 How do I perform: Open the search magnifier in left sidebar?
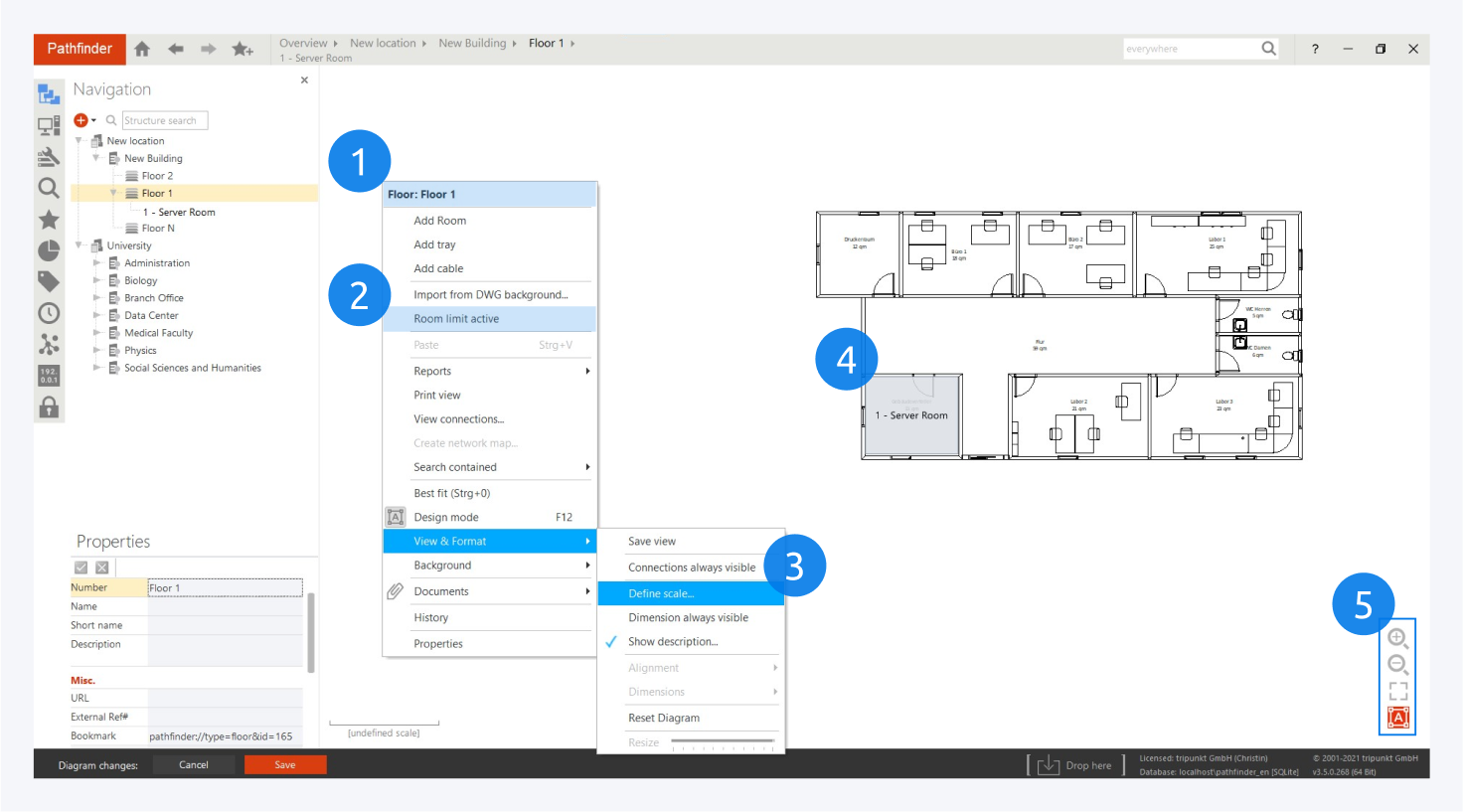click(x=49, y=188)
